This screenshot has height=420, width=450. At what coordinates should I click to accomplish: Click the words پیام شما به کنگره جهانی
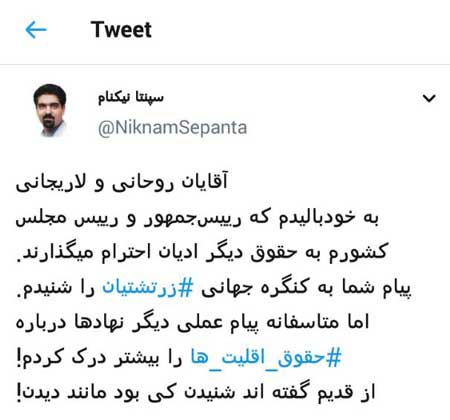click(x=306, y=287)
